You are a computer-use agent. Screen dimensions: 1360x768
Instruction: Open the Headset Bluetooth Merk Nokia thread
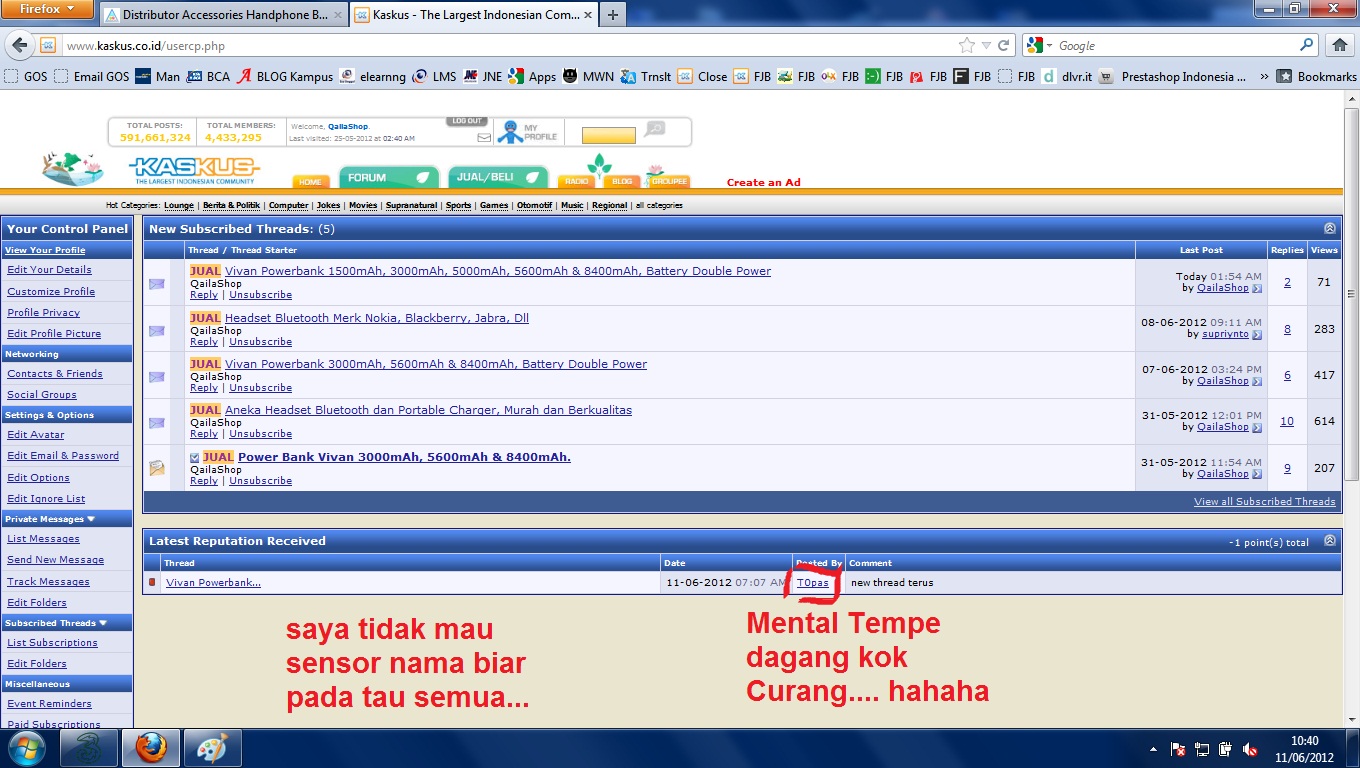pos(377,318)
